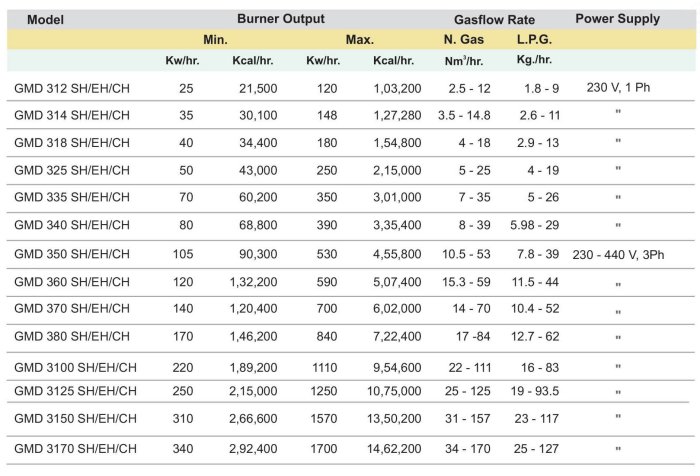Click the Max. subheader
The height and width of the screenshot is (476, 700).
pos(360,40)
